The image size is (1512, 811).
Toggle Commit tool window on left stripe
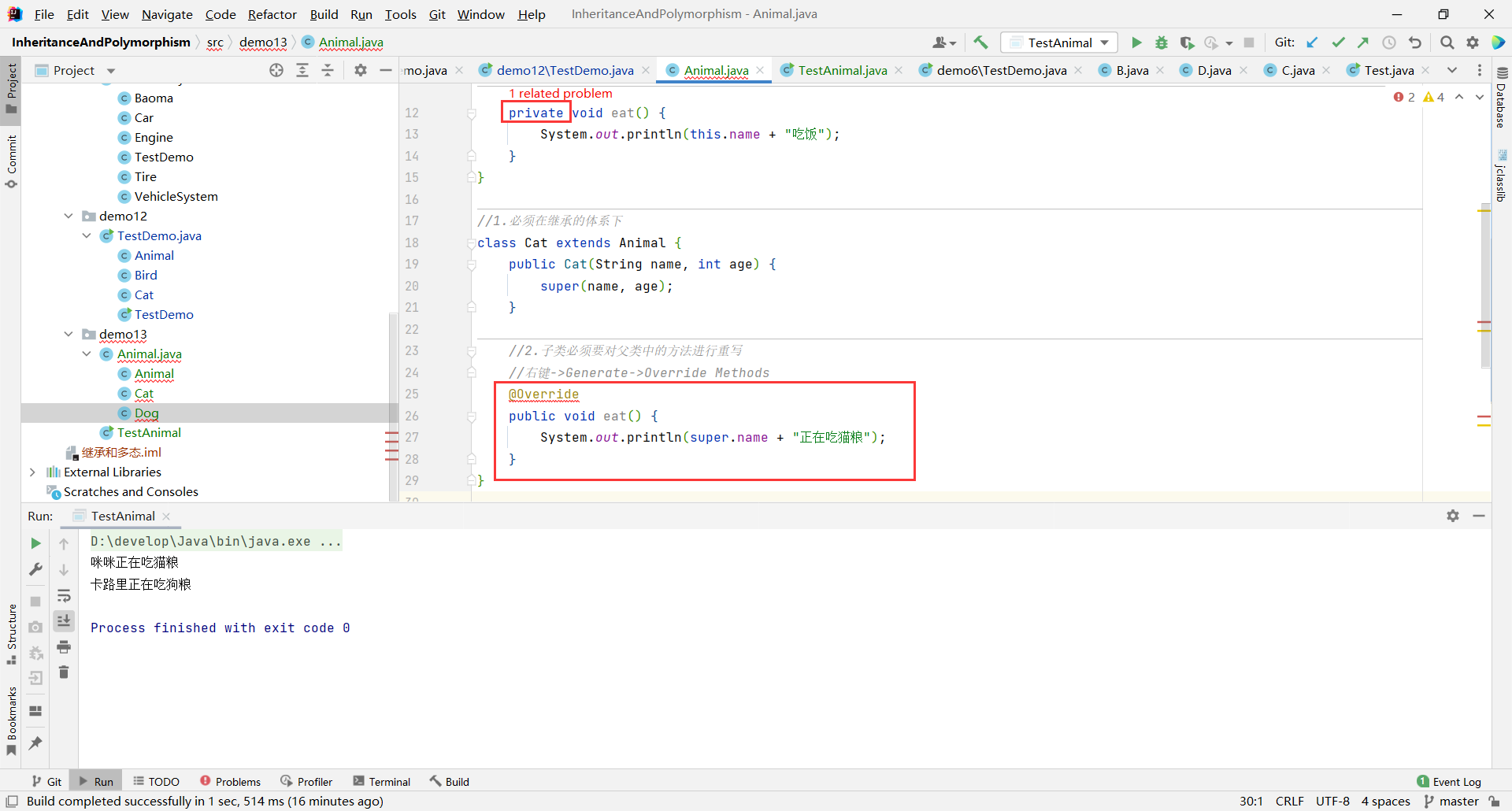click(11, 162)
